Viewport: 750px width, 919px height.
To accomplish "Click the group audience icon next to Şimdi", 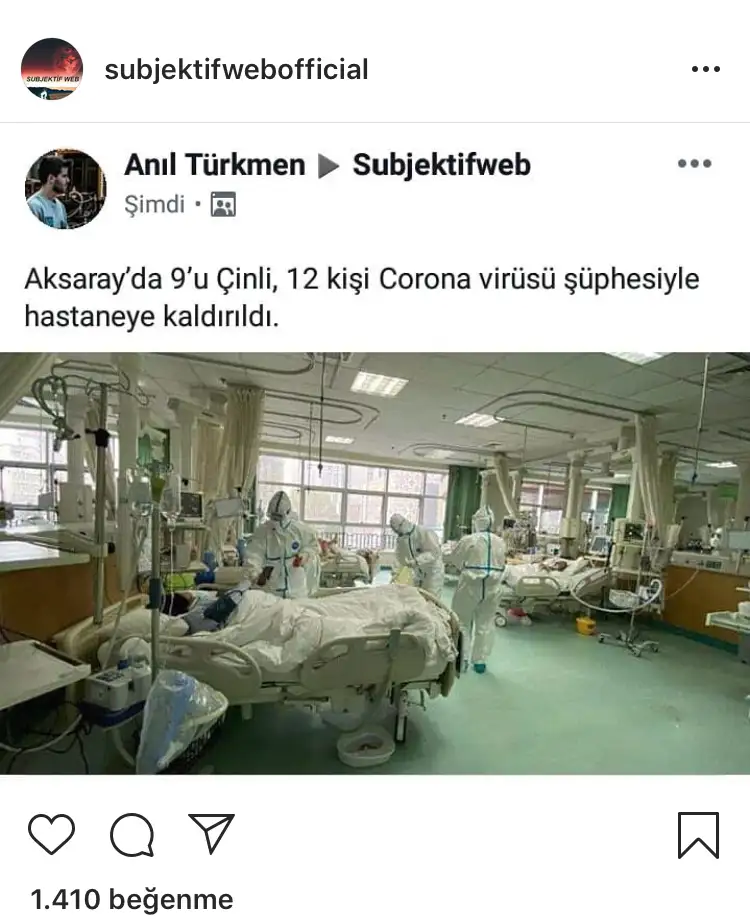I will coord(223,204).
